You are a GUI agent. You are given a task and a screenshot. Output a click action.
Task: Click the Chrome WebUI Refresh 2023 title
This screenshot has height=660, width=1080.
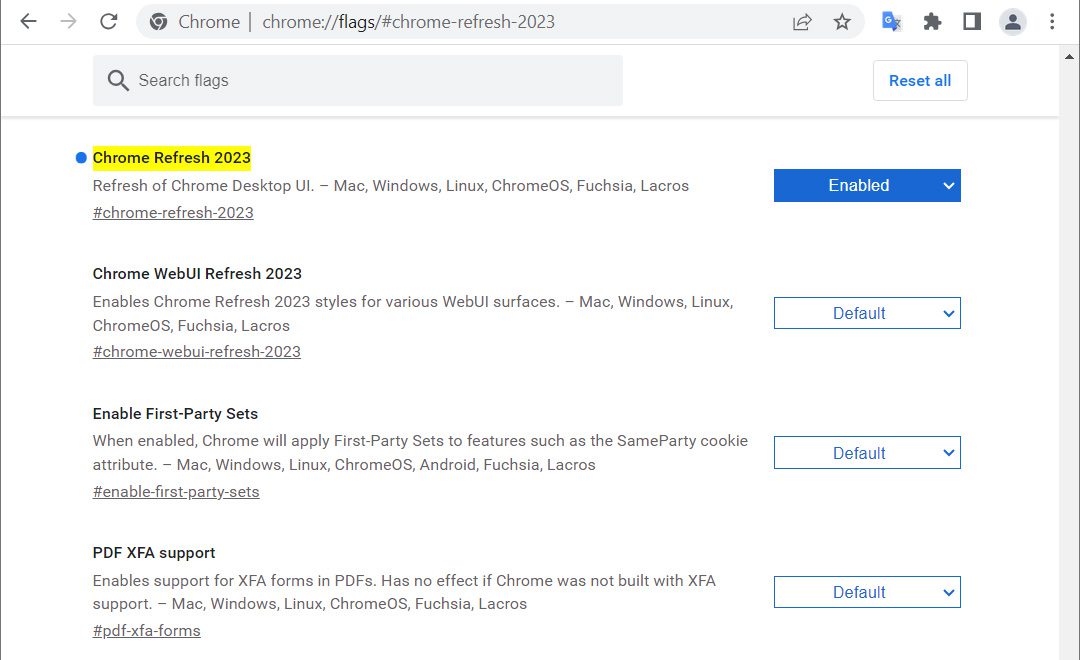pos(197,274)
